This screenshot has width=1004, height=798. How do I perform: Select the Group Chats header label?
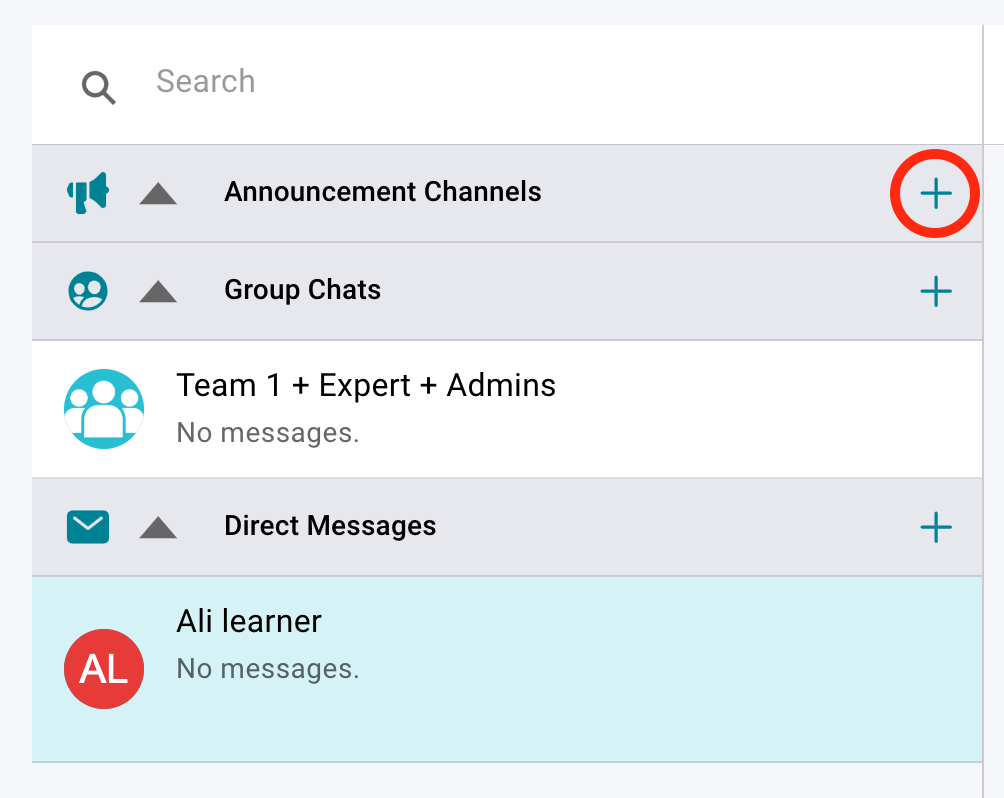[302, 290]
